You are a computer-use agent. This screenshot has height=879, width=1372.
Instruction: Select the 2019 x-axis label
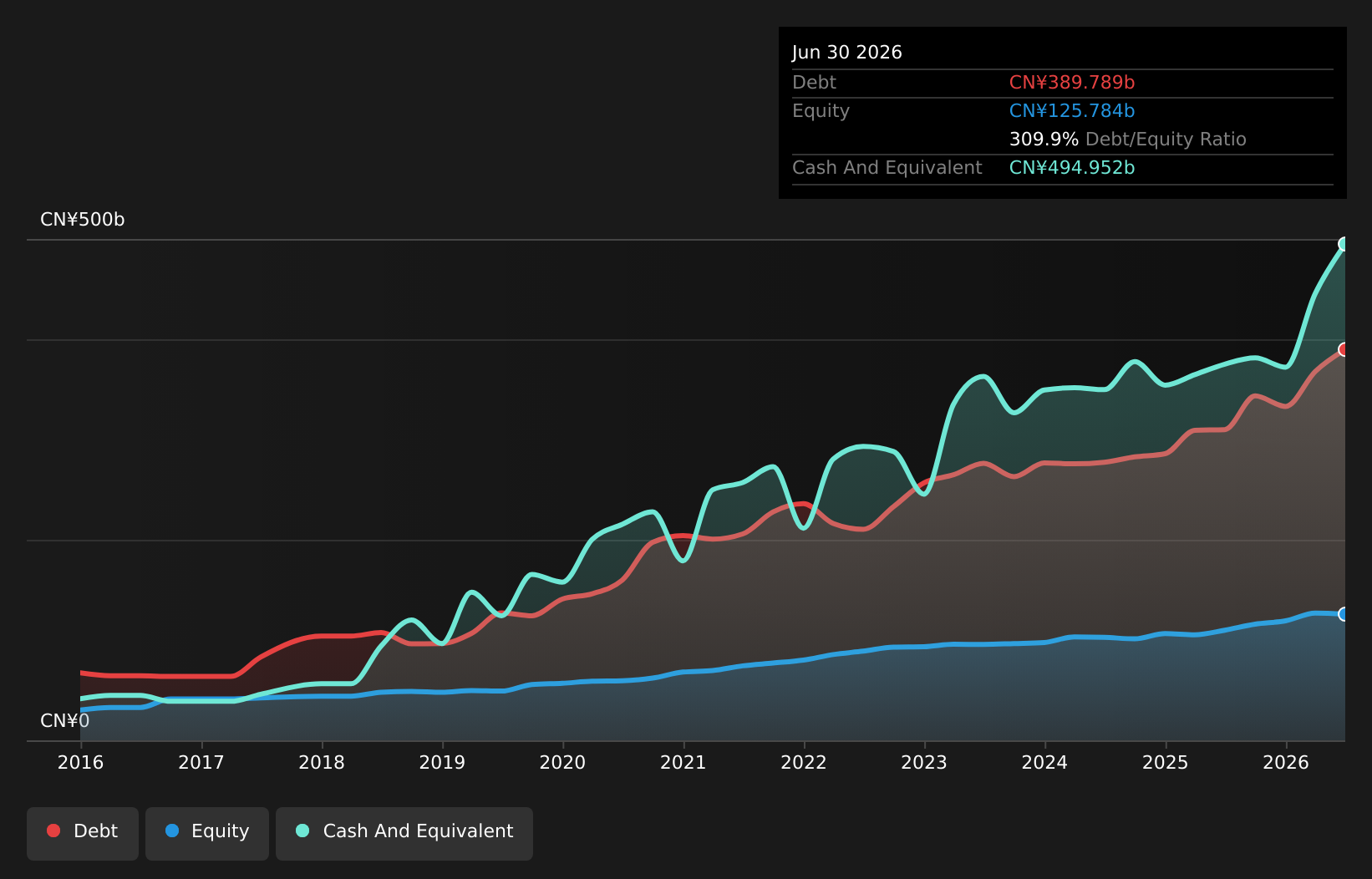[442, 762]
